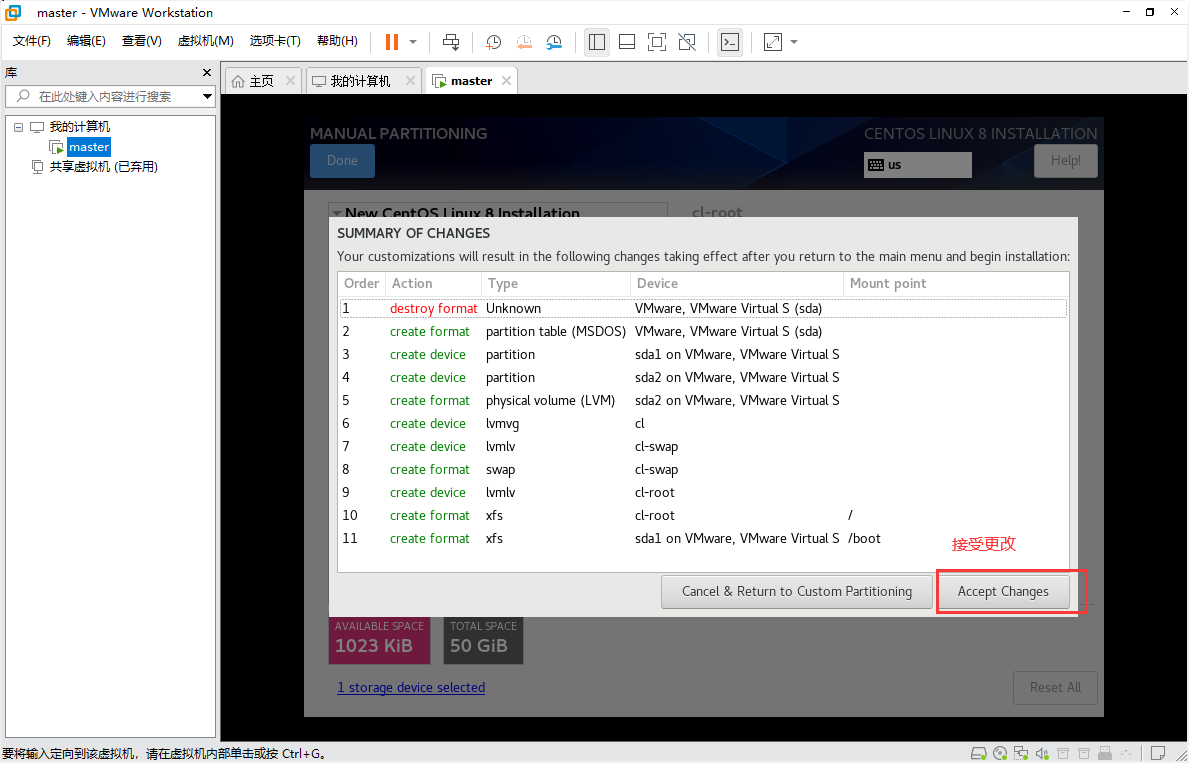Open the 帮助(H) menu
This screenshot has height=763, width=1189.
[337, 41]
